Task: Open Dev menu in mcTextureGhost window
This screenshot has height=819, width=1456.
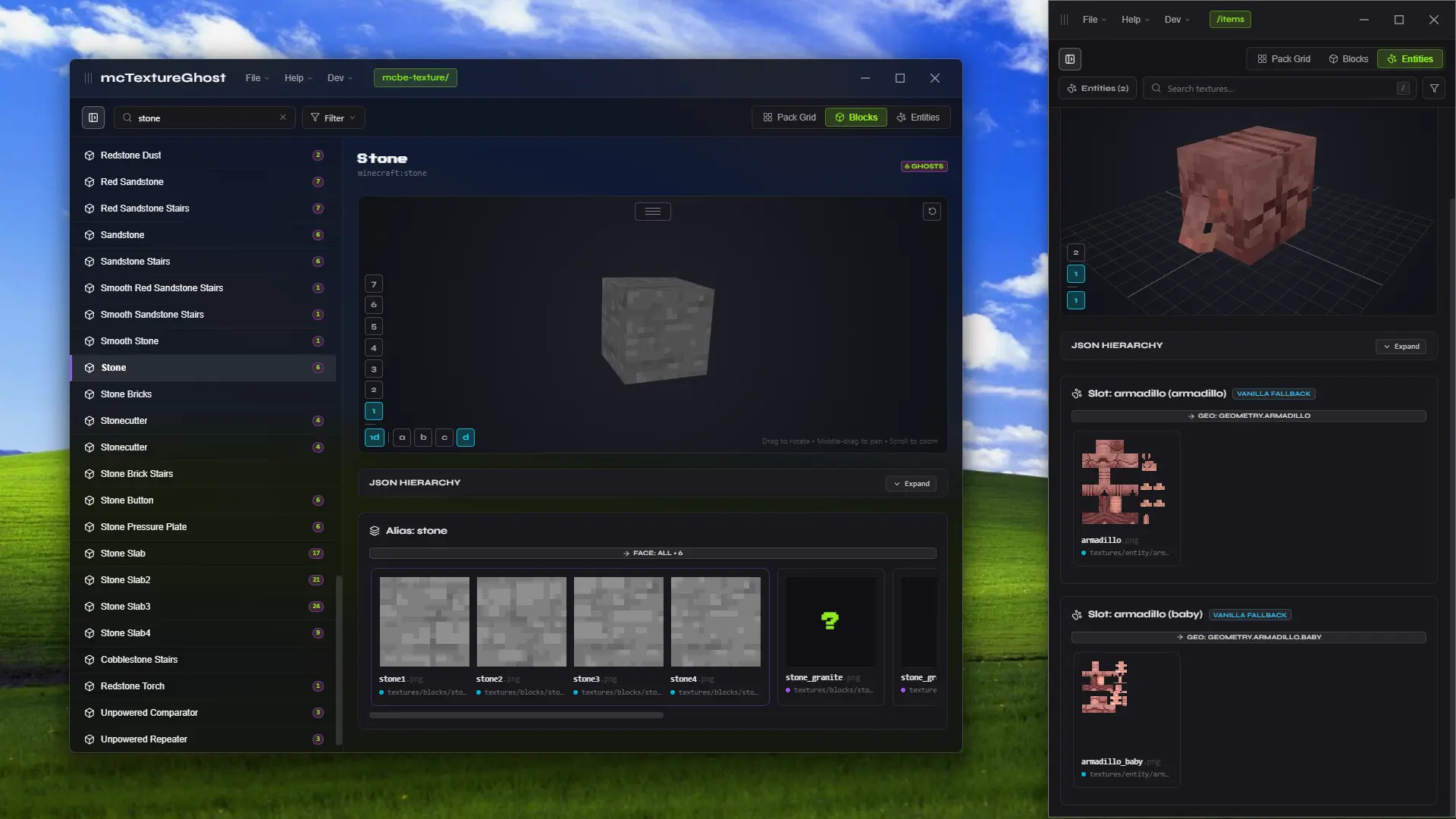Action: (x=340, y=78)
